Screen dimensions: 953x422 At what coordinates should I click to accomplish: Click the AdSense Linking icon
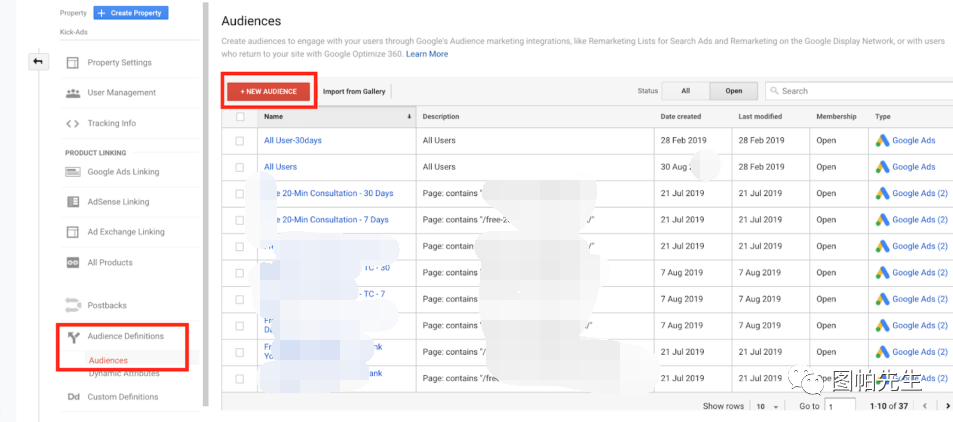(72, 202)
